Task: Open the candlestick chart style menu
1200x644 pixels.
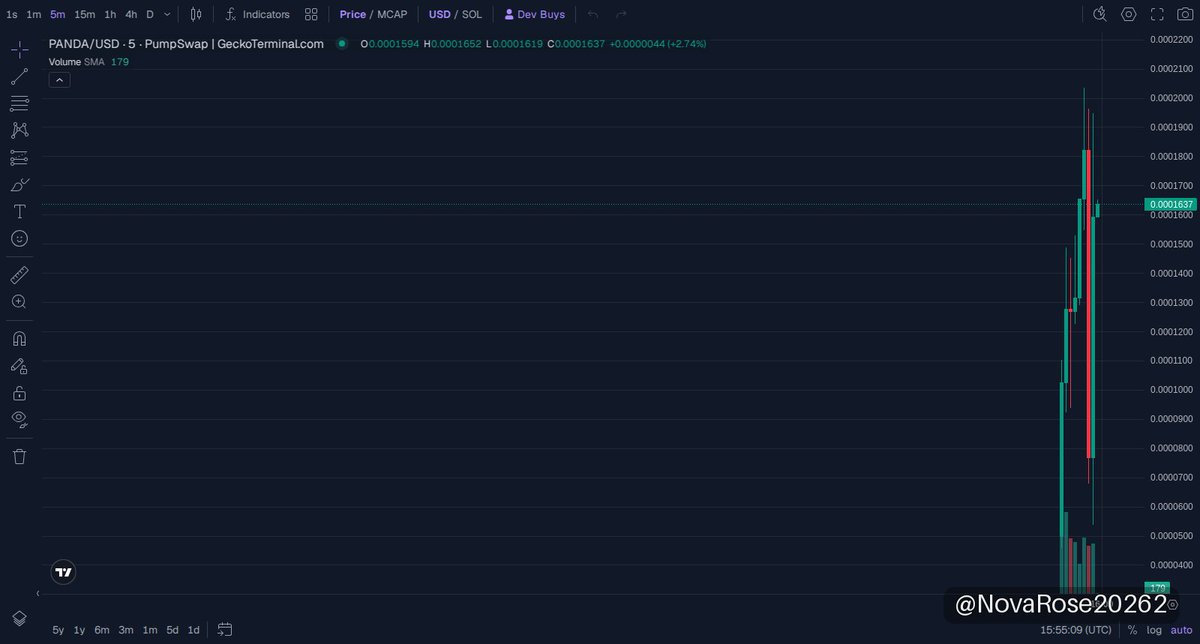Action: (196, 14)
